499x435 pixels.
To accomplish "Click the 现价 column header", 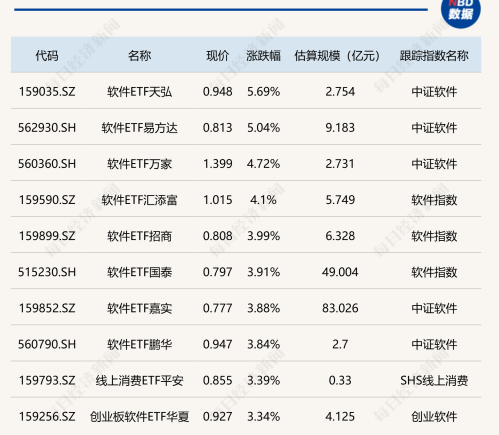I will [x=217, y=55].
